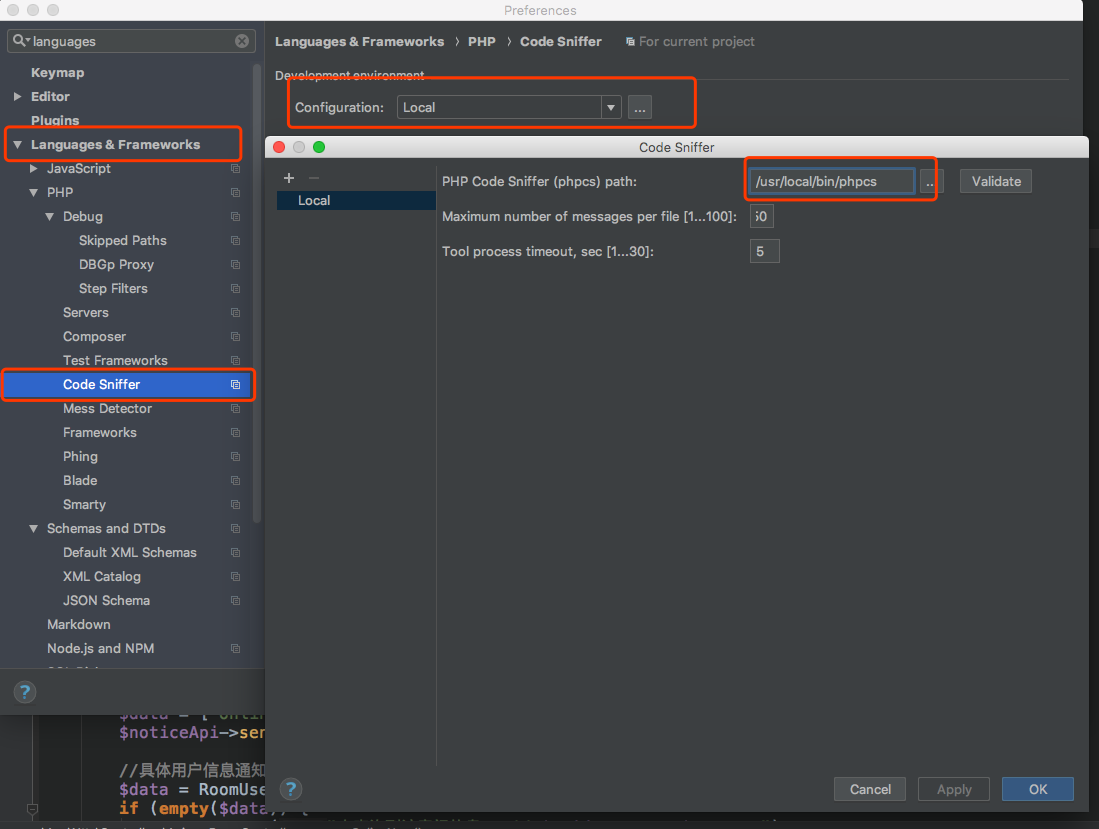Click the search magnifier icon
The height and width of the screenshot is (829, 1099).
click(20, 41)
